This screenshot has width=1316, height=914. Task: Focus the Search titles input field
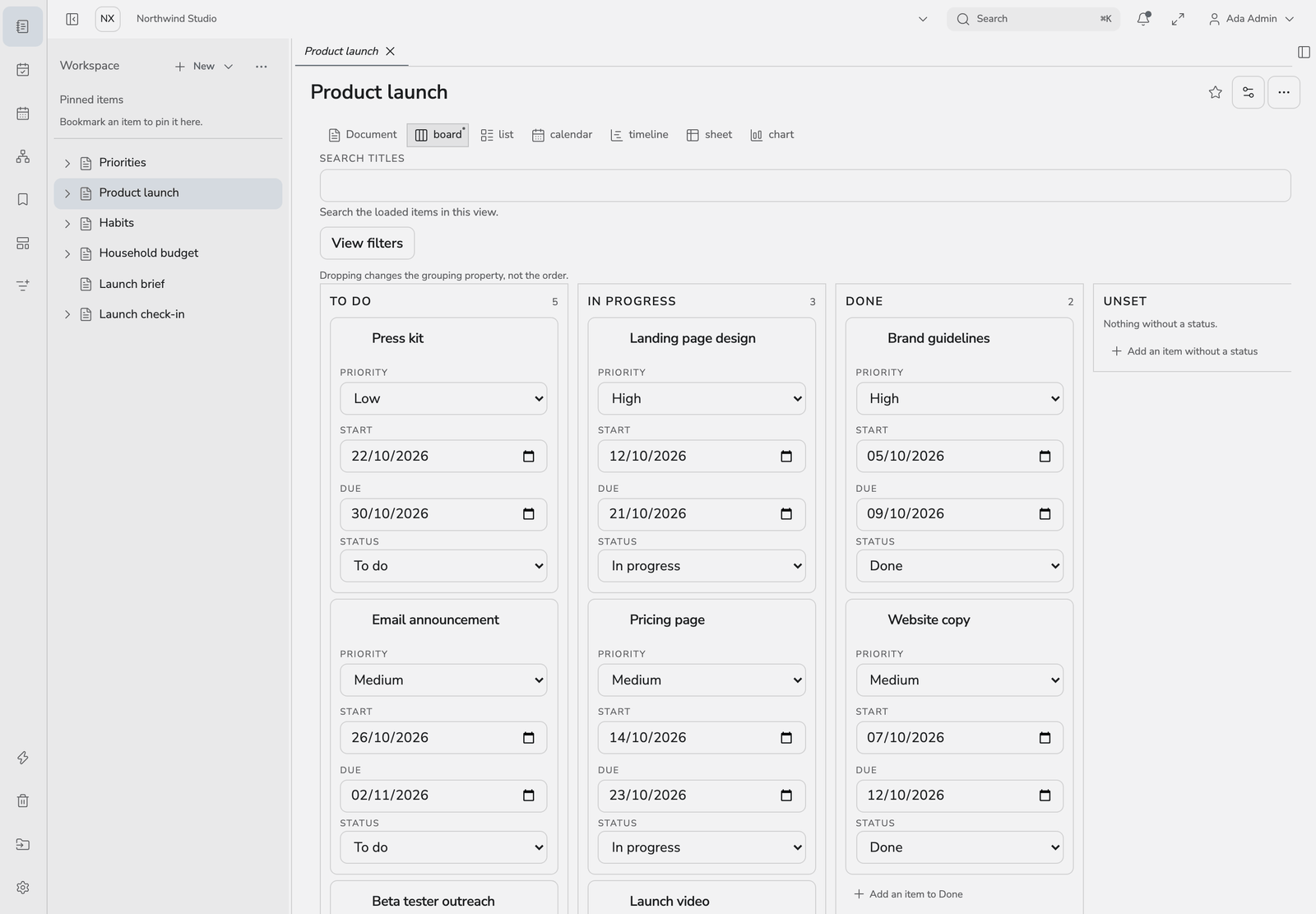point(805,186)
